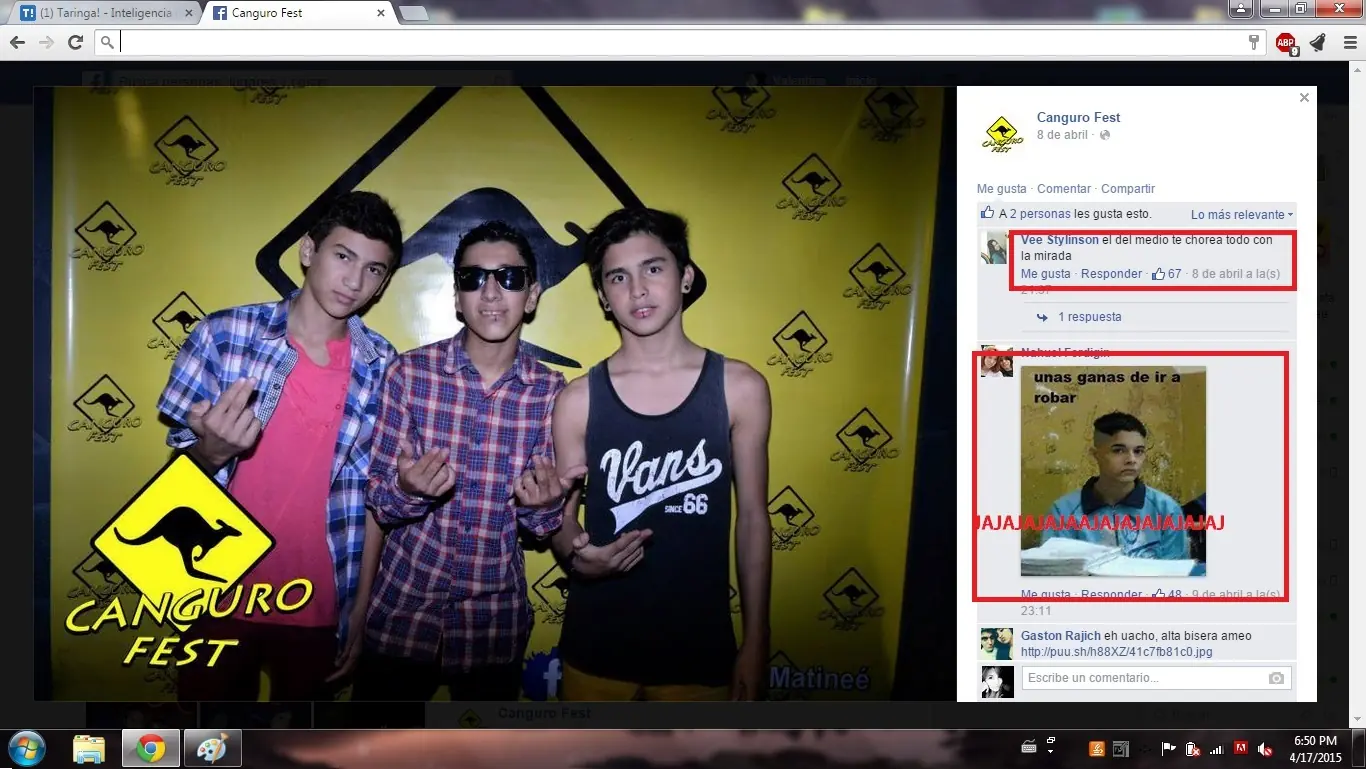This screenshot has height=769, width=1366.
Task: Click the saved password key icon
Action: pos(1254,42)
